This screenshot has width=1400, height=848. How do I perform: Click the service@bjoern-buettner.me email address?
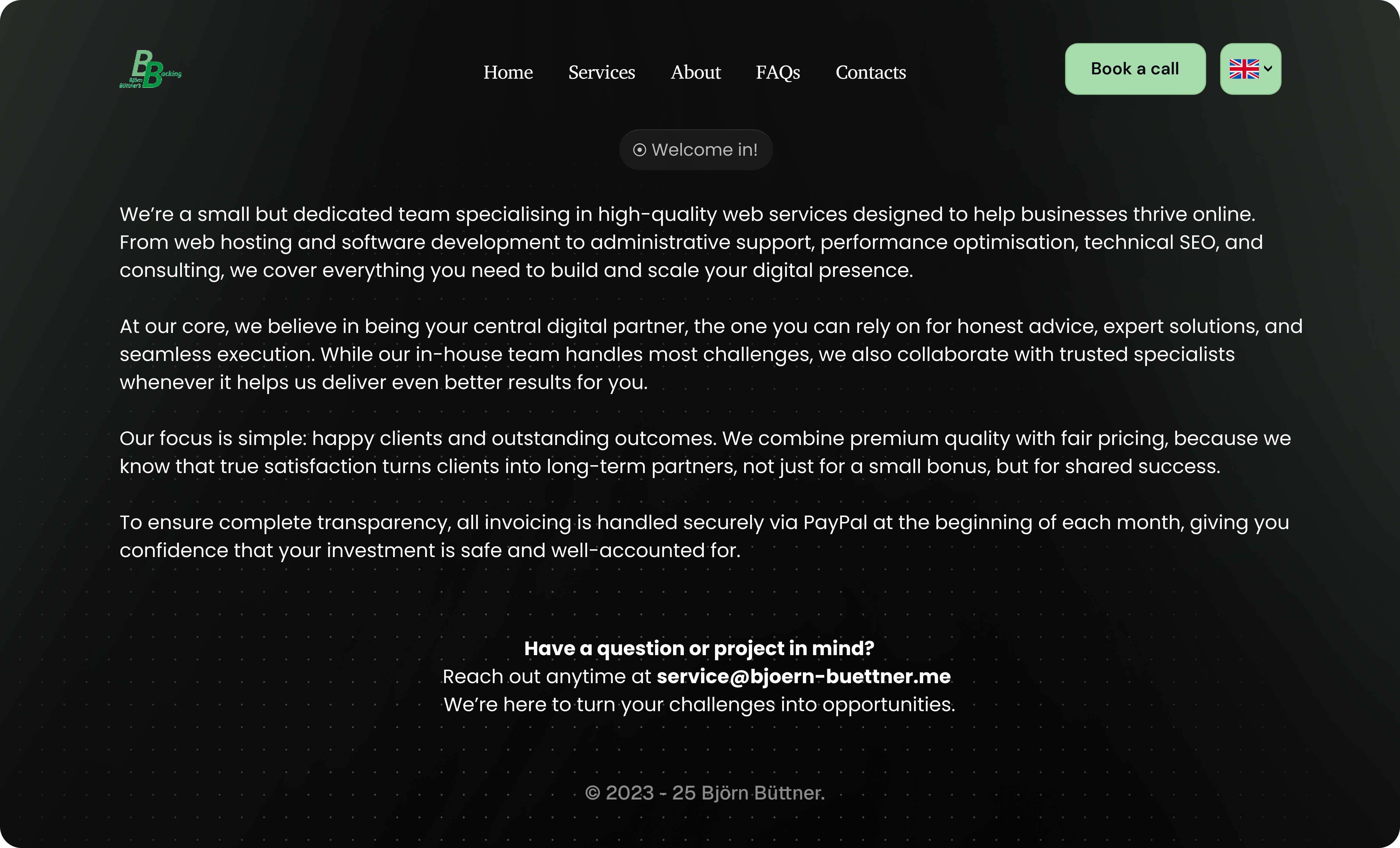pyautogui.click(x=803, y=676)
